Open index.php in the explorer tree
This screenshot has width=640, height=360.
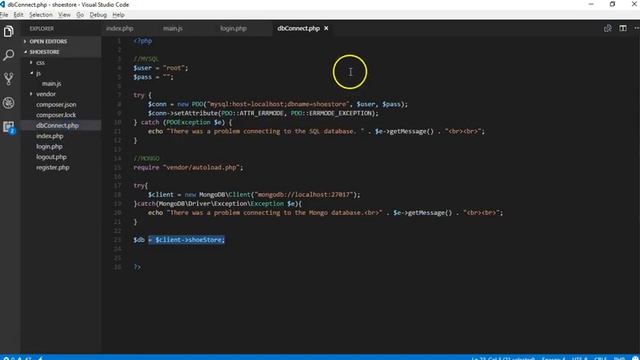(x=49, y=136)
